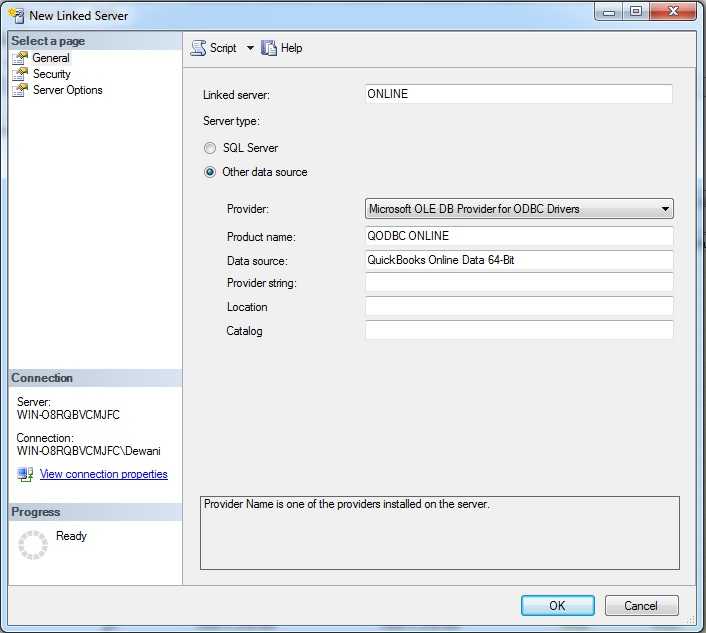Open View connection properties link
Image resolution: width=706 pixels, height=633 pixels.
(103, 474)
